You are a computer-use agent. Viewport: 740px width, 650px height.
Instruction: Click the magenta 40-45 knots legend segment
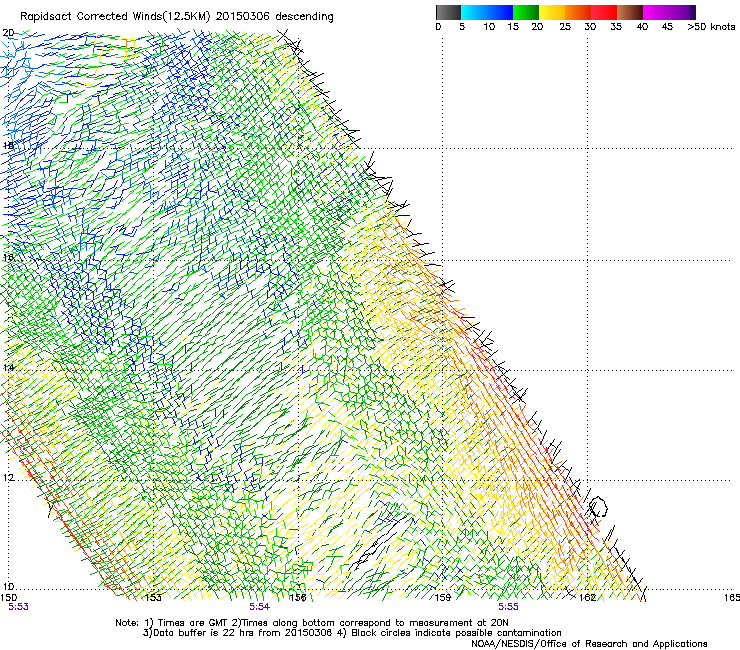(656, 12)
